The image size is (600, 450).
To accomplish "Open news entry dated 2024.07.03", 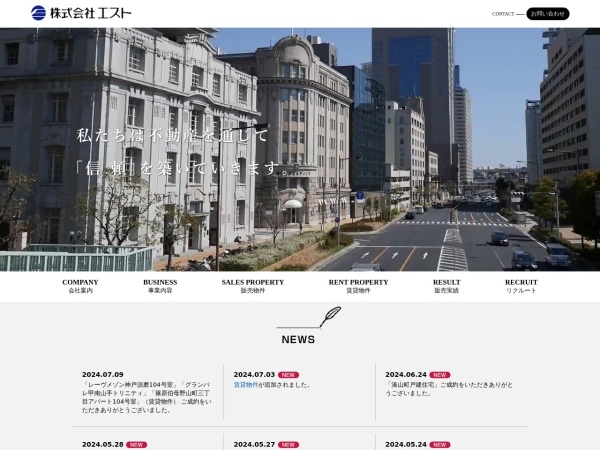I will click(254, 375).
